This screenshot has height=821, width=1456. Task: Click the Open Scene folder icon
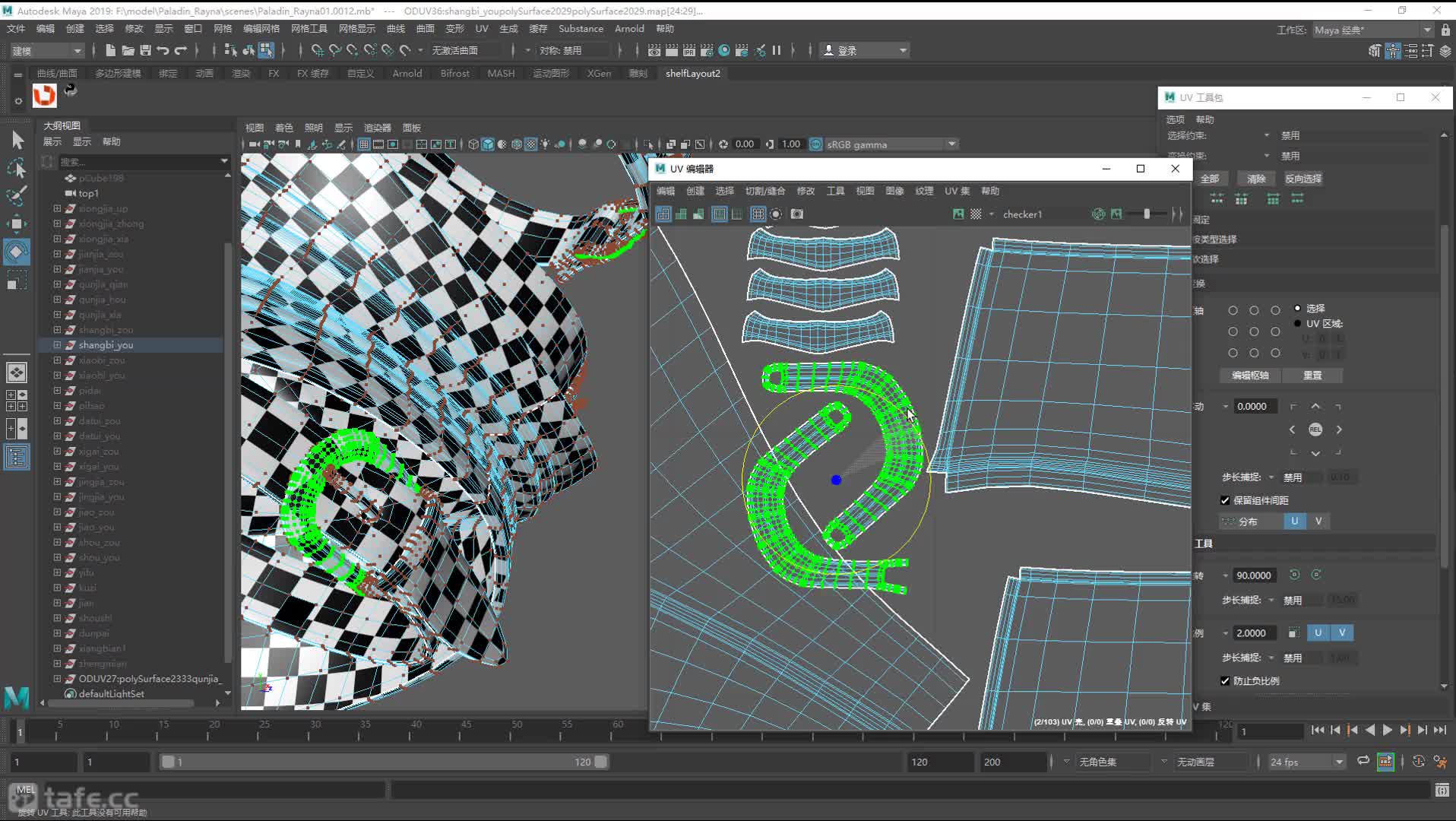pyautogui.click(x=128, y=50)
